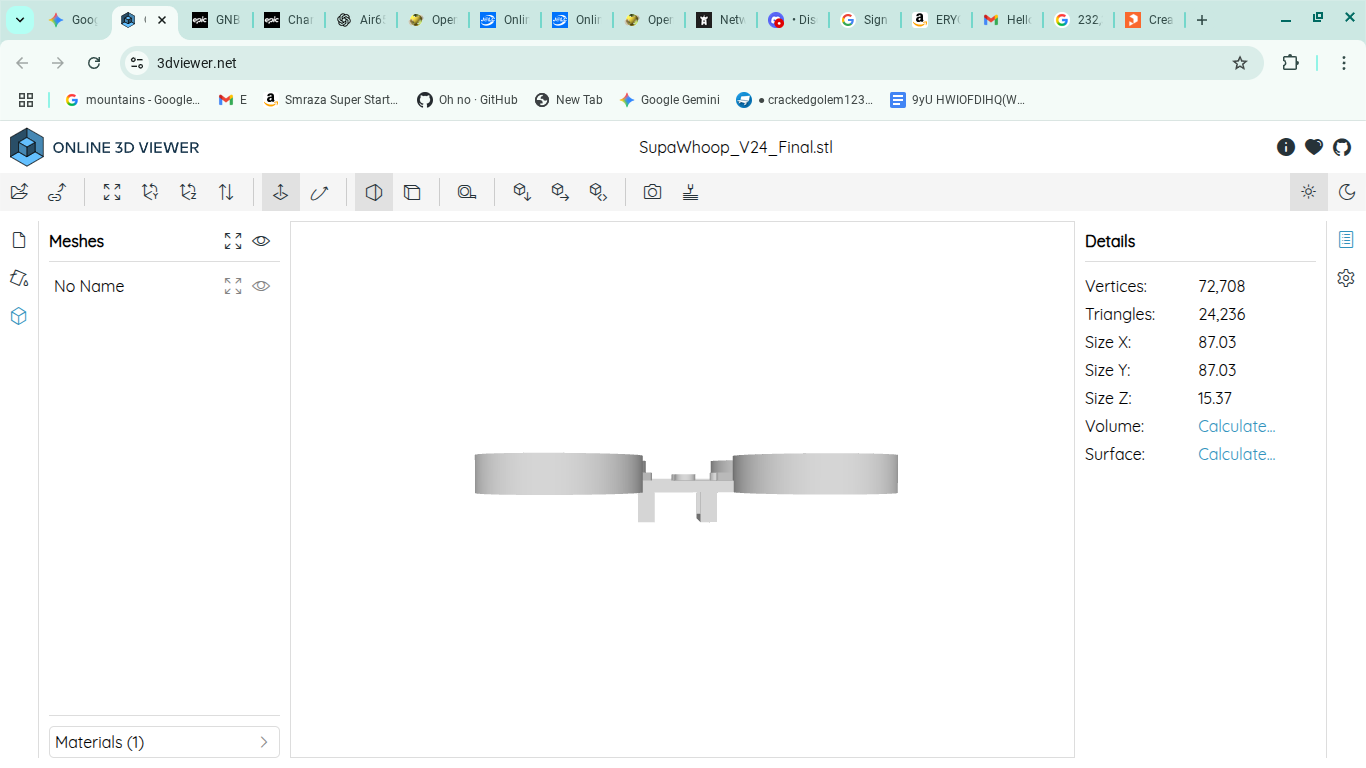Image resolution: width=1366 pixels, height=768 pixels.
Task: Open the Google Gemini bookmark
Action: point(669,100)
